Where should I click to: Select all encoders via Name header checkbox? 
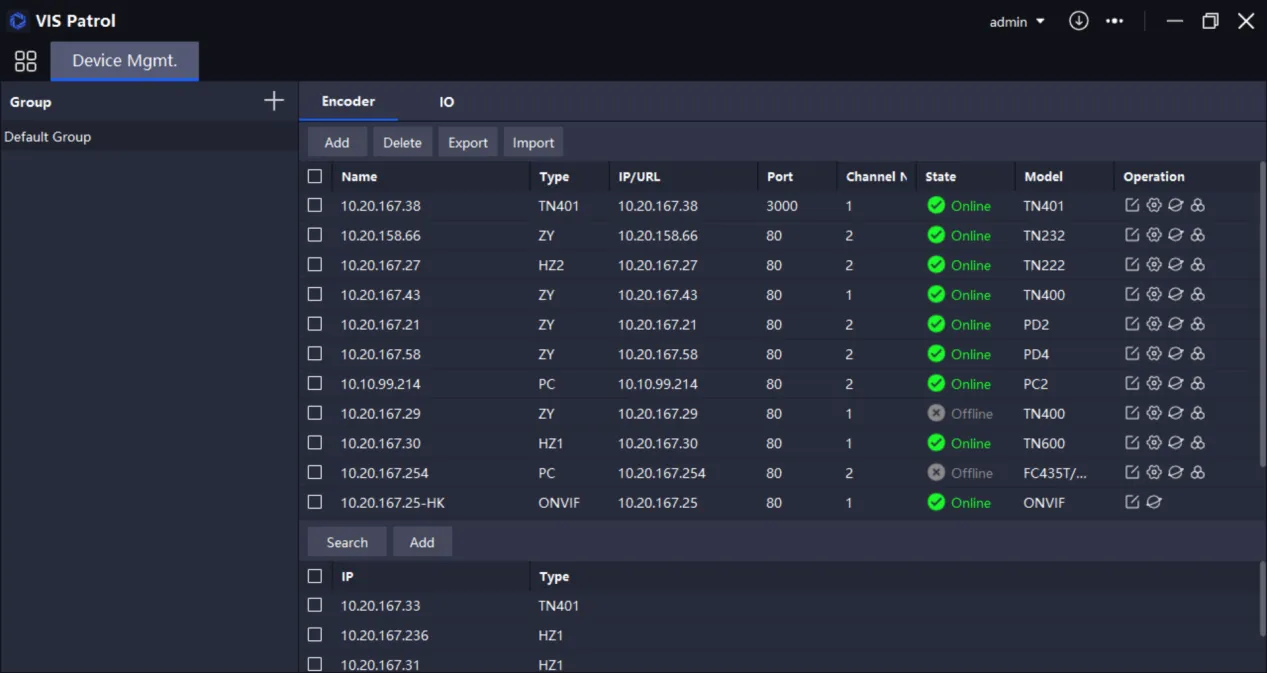click(x=315, y=176)
